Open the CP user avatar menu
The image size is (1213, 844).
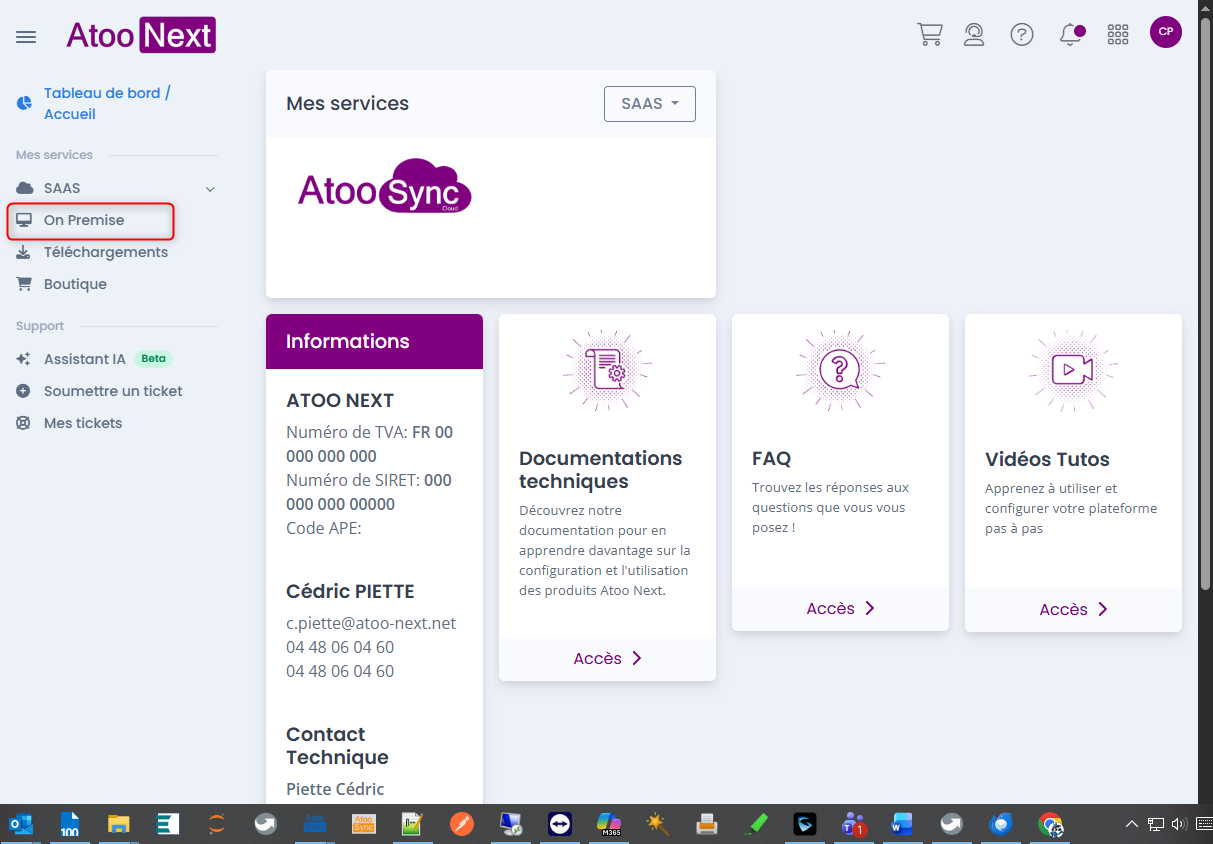(x=1165, y=32)
